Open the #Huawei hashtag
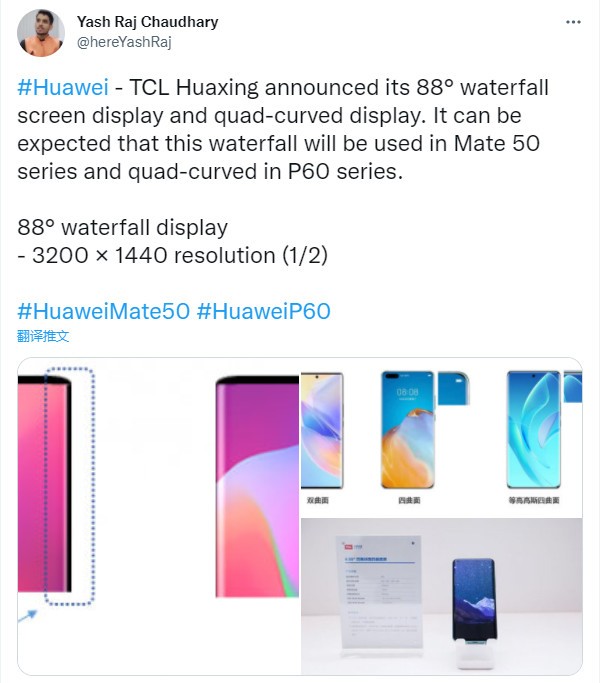Image resolution: width=603 pixels, height=683 pixels. [63, 88]
